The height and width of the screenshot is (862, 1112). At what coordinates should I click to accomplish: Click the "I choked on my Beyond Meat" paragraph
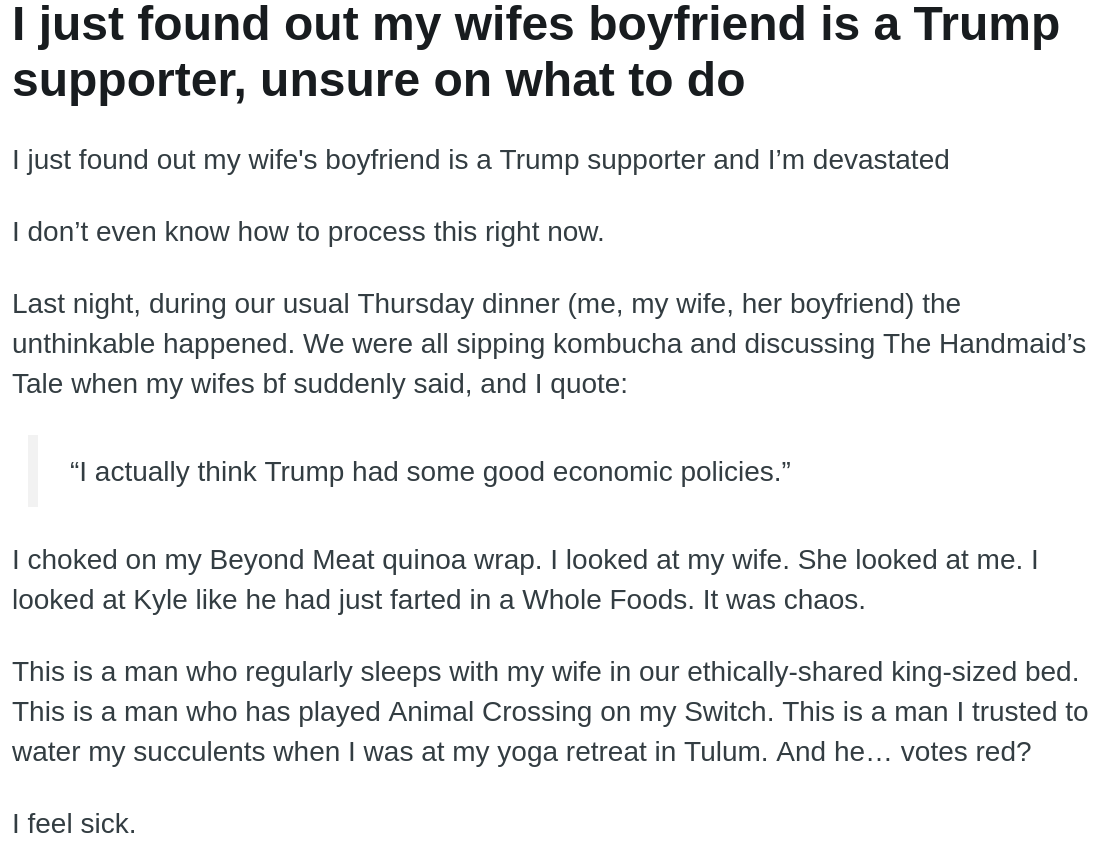[525, 579]
